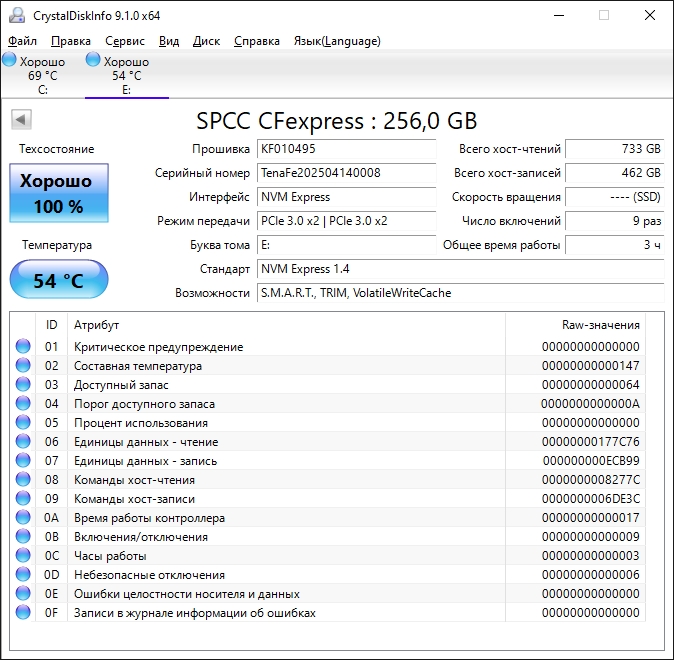Open the Файл menu
The width and height of the screenshot is (674, 660).
coord(22,41)
